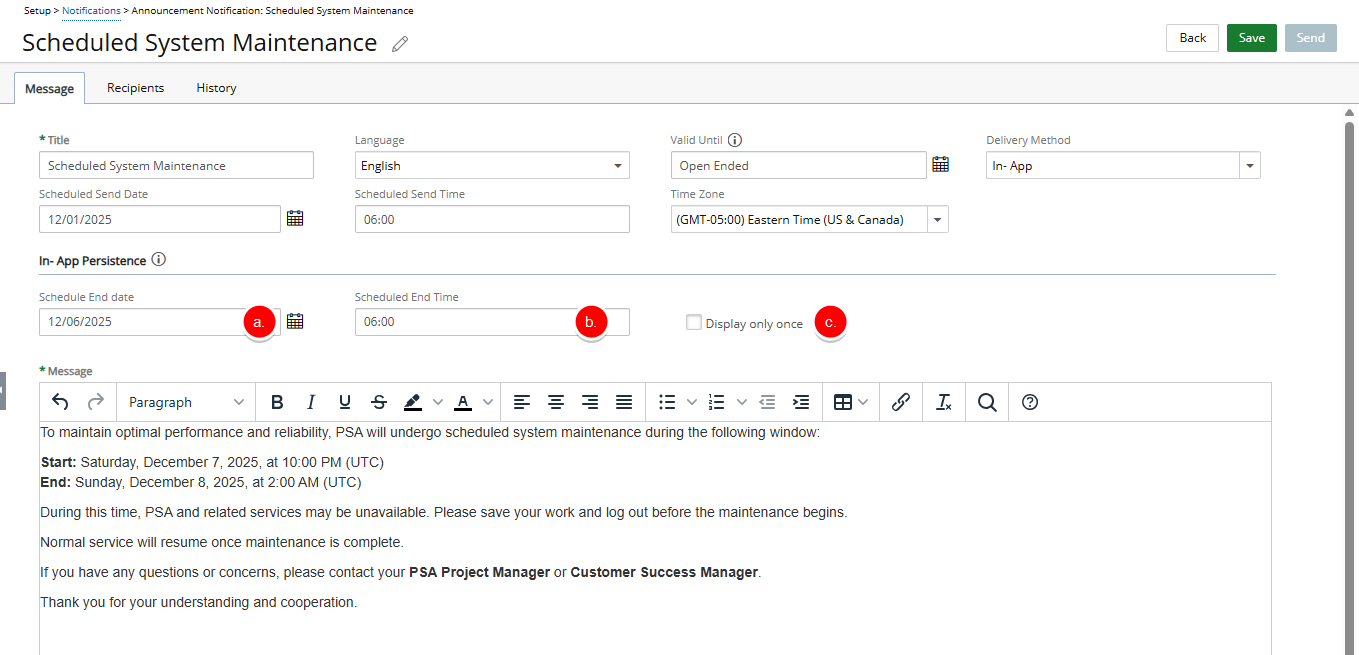This screenshot has height=655, width=1359.
Task: Apply strikethrough formatting
Action: (379, 402)
